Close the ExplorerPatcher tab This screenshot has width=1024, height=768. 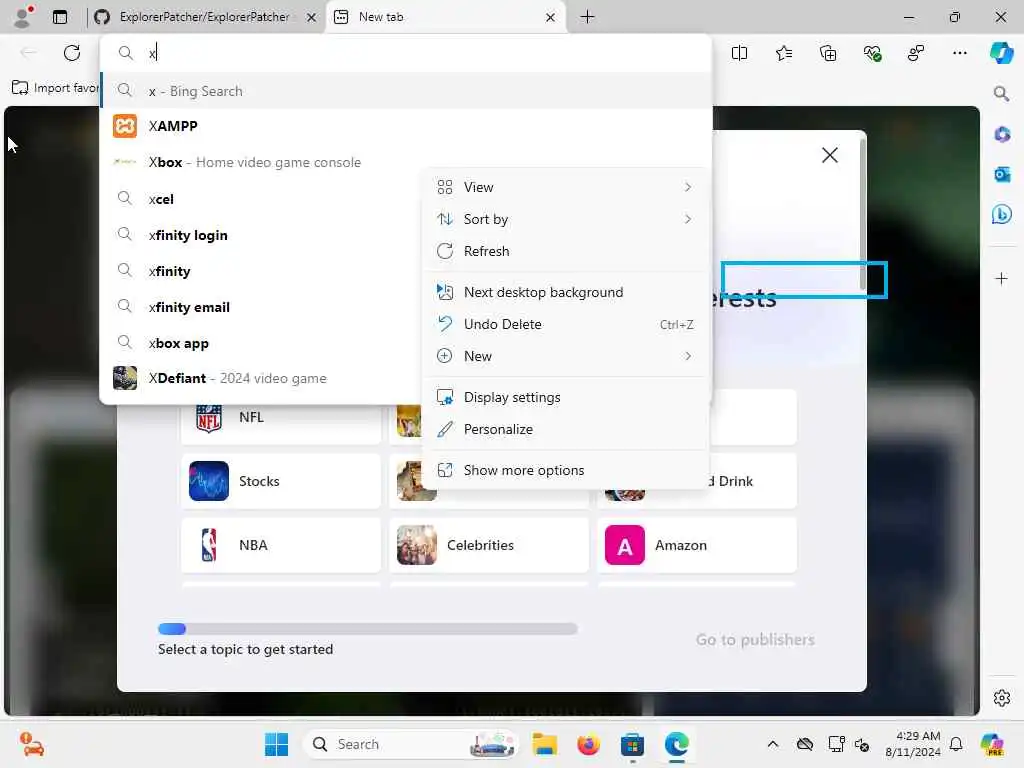coord(312,18)
